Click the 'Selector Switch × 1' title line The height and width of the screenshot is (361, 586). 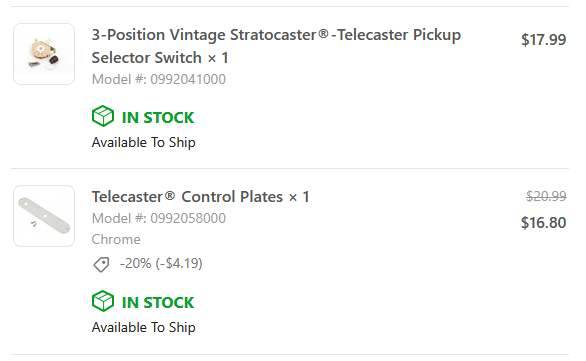tap(160, 58)
